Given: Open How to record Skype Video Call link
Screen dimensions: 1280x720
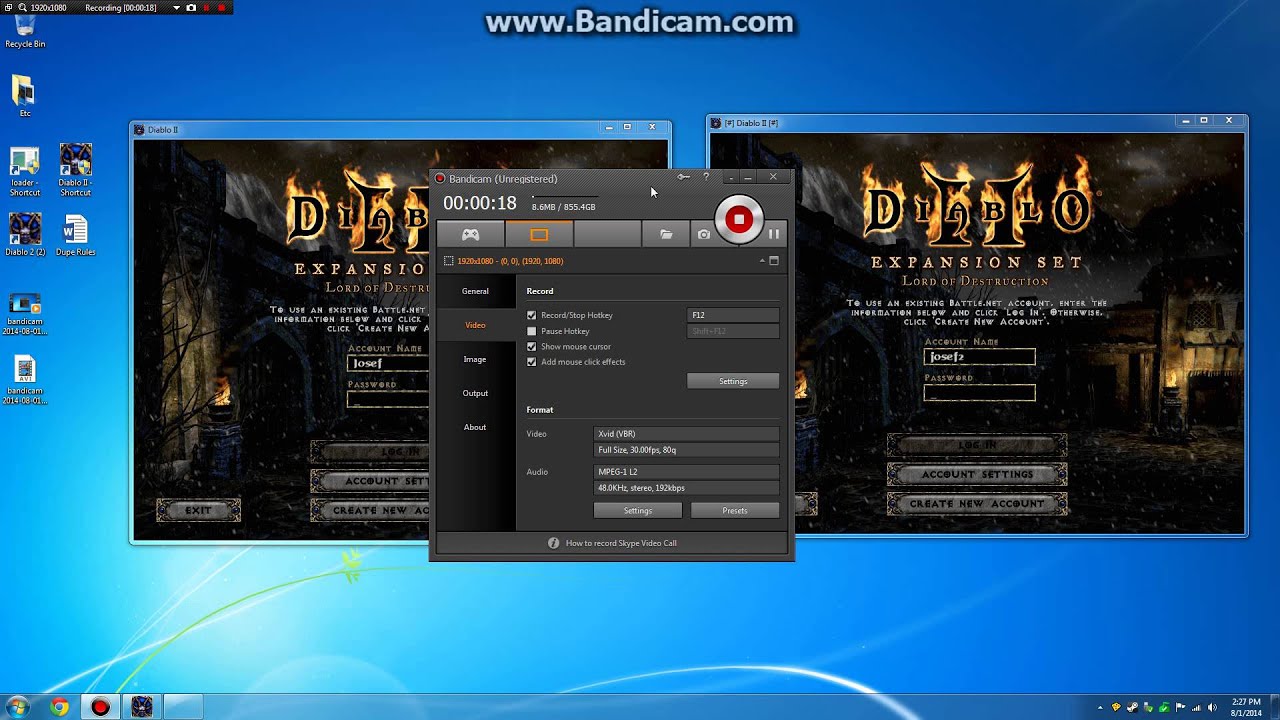Looking at the screenshot, I should pyautogui.click(x=621, y=543).
